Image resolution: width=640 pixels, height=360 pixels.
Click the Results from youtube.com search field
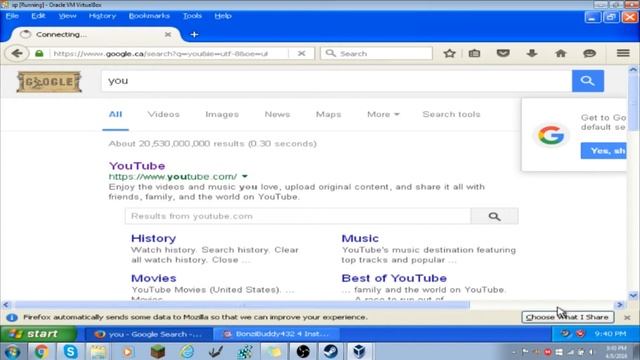(x=298, y=216)
